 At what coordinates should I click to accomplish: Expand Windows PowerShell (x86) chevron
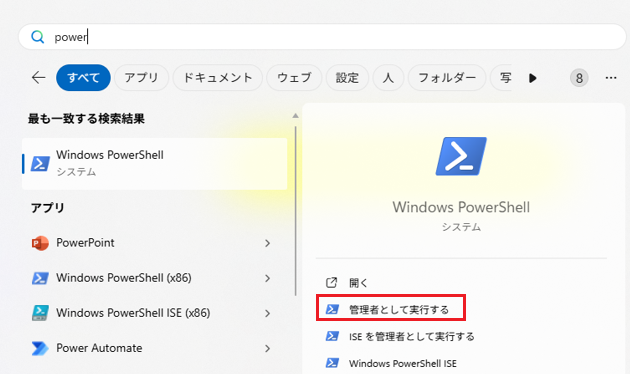point(267,278)
